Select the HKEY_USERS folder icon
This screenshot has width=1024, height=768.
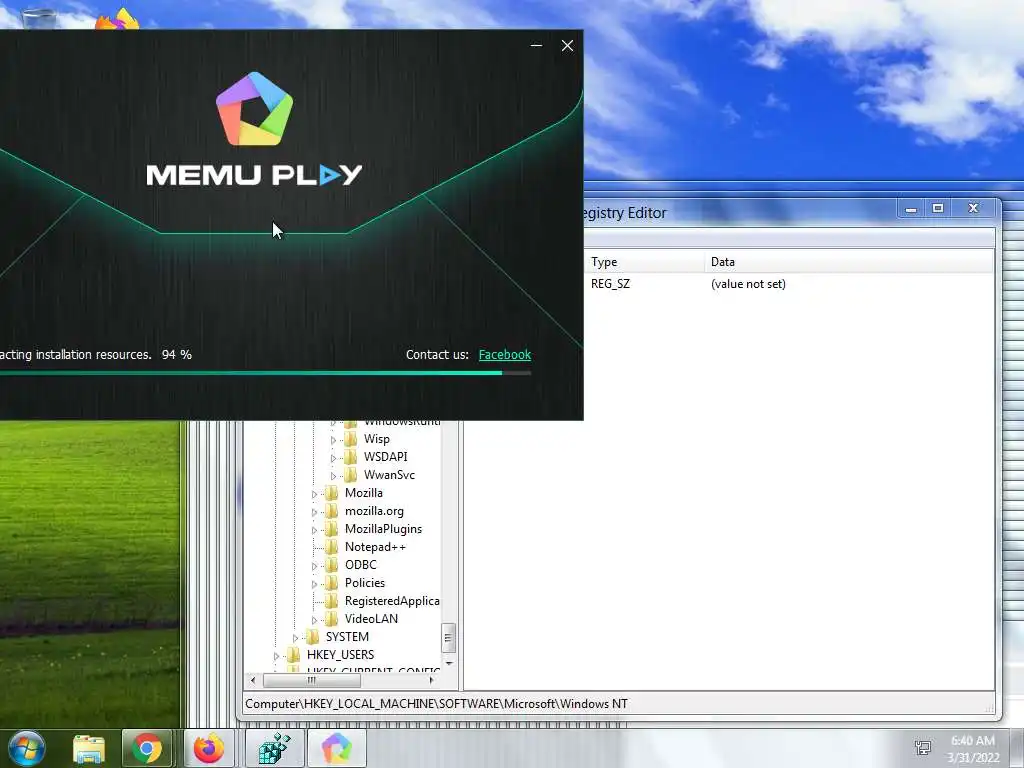click(294, 654)
